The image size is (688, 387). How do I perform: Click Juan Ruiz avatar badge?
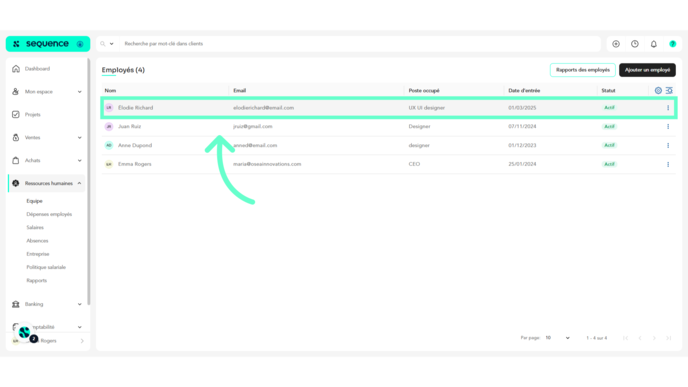(x=109, y=126)
